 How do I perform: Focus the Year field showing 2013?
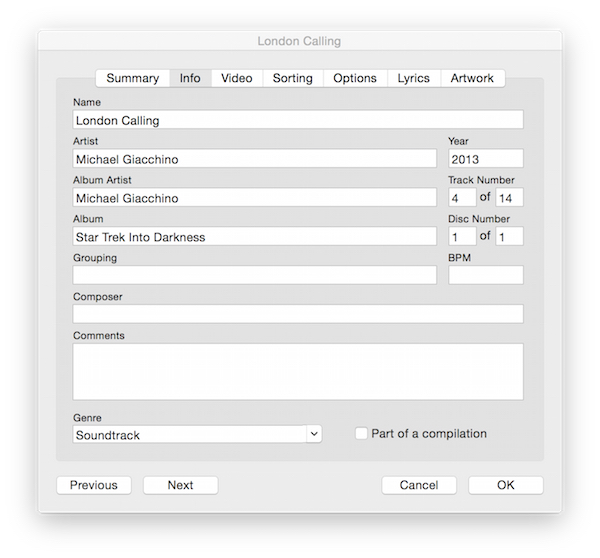(486, 159)
